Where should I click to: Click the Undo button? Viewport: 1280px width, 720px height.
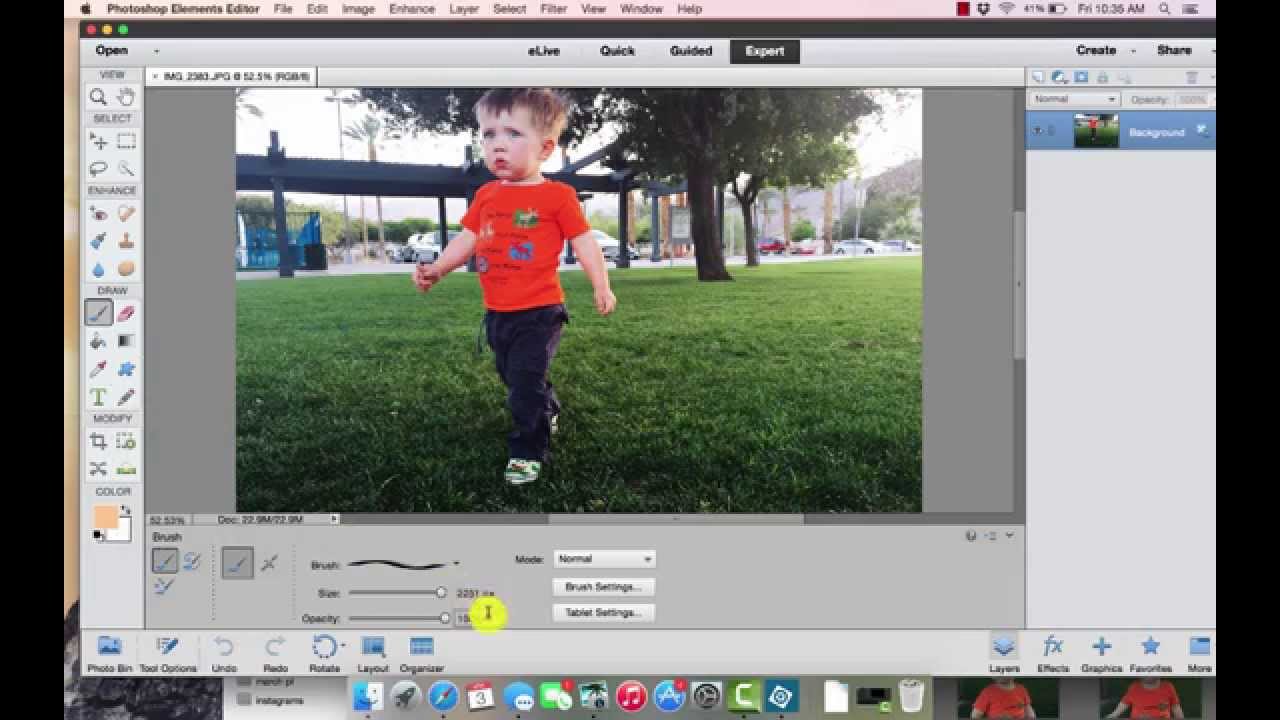click(x=224, y=654)
